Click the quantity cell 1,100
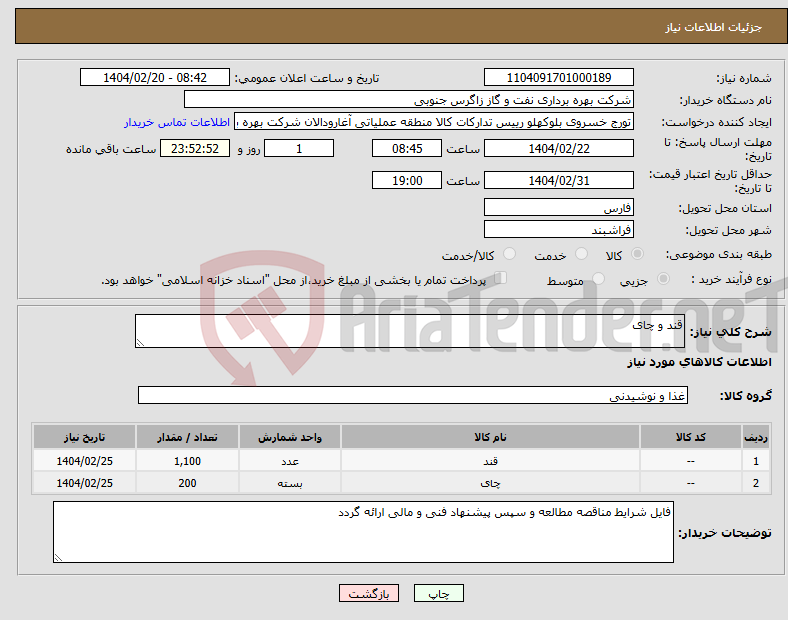The width and height of the screenshot is (788, 620). coord(187,461)
